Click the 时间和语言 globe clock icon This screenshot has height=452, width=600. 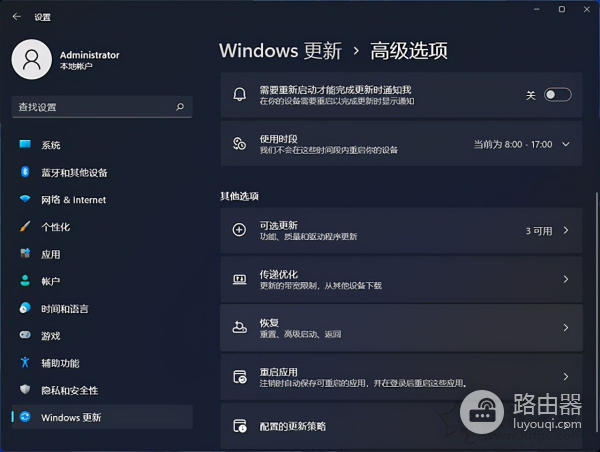[25, 308]
